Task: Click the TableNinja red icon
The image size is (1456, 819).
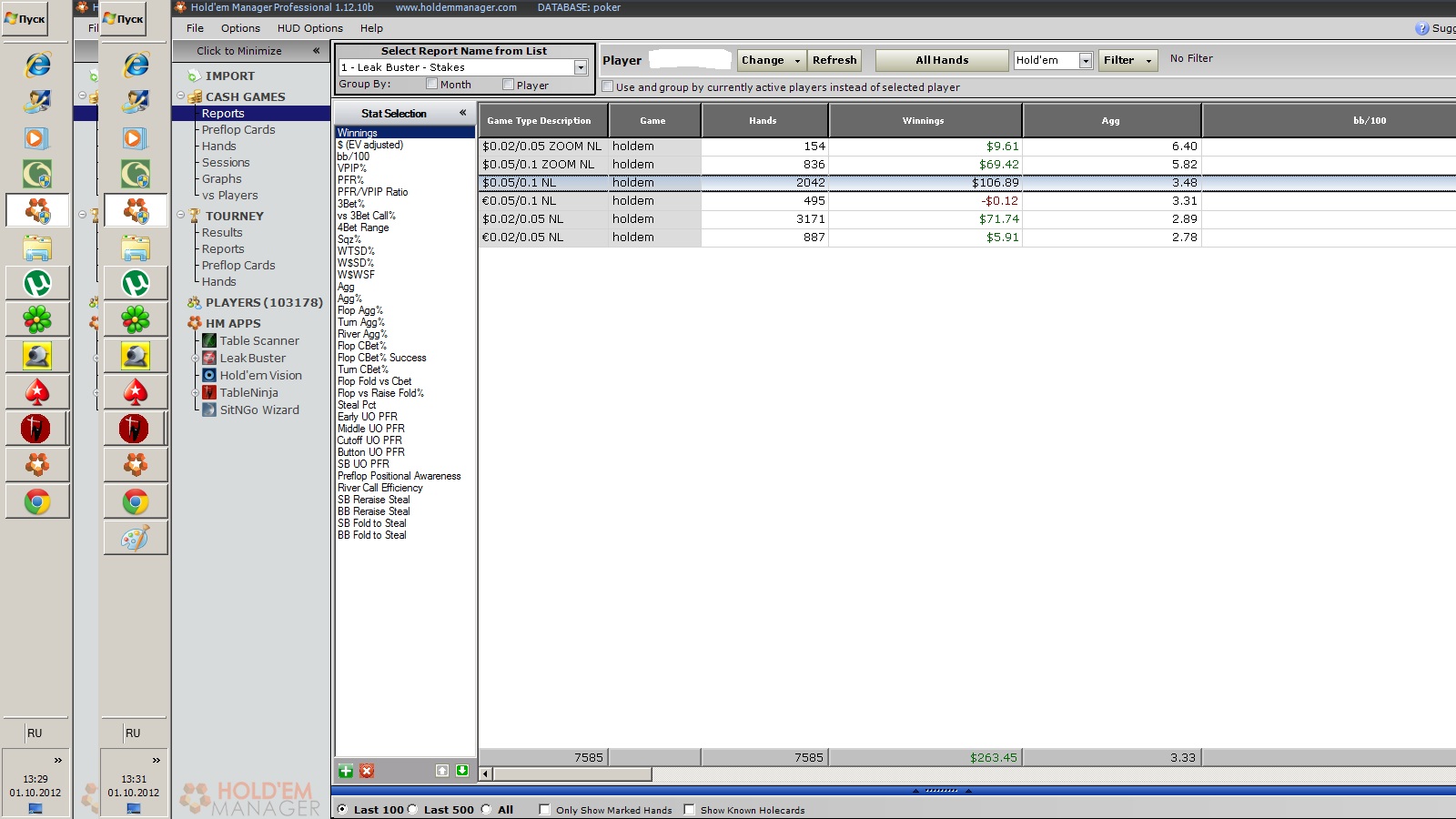Action: [209, 392]
